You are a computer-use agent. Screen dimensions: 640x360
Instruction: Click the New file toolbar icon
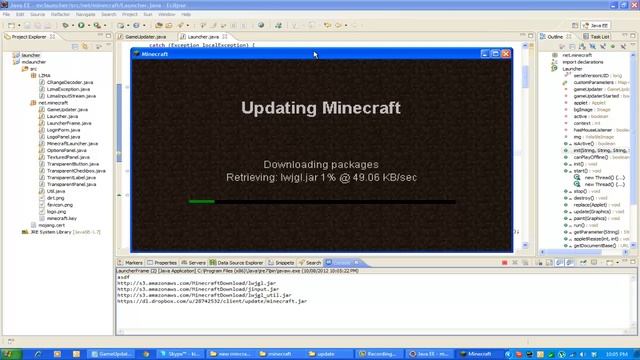(x=11, y=25)
